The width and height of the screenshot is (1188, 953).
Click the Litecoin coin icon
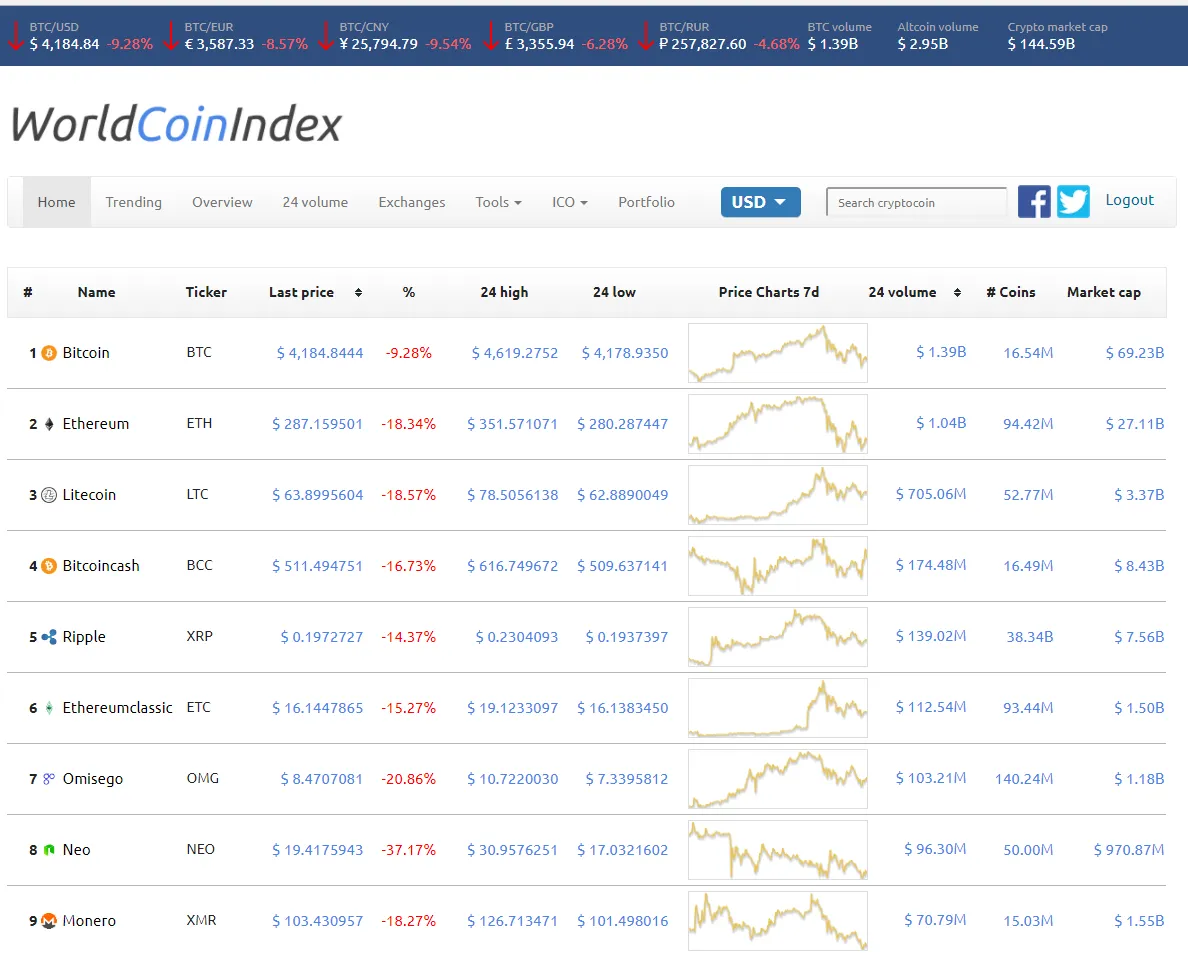click(48, 495)
